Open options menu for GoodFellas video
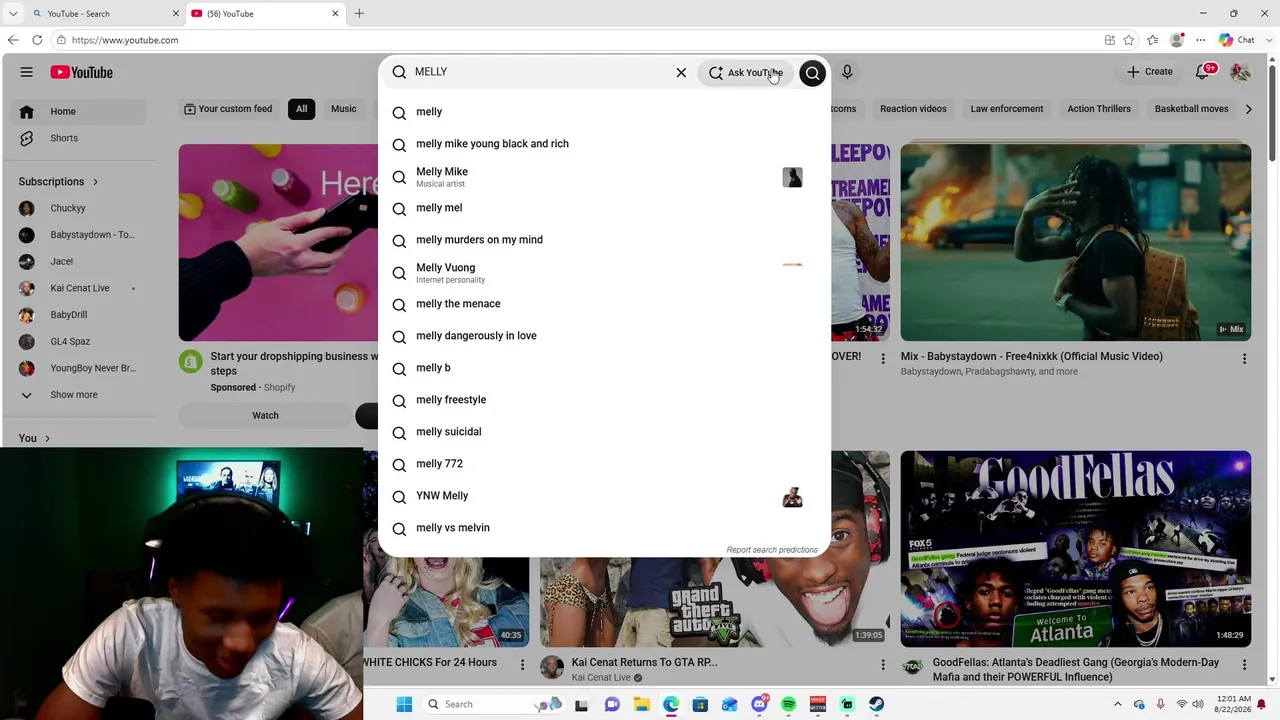 point(1244,664)
